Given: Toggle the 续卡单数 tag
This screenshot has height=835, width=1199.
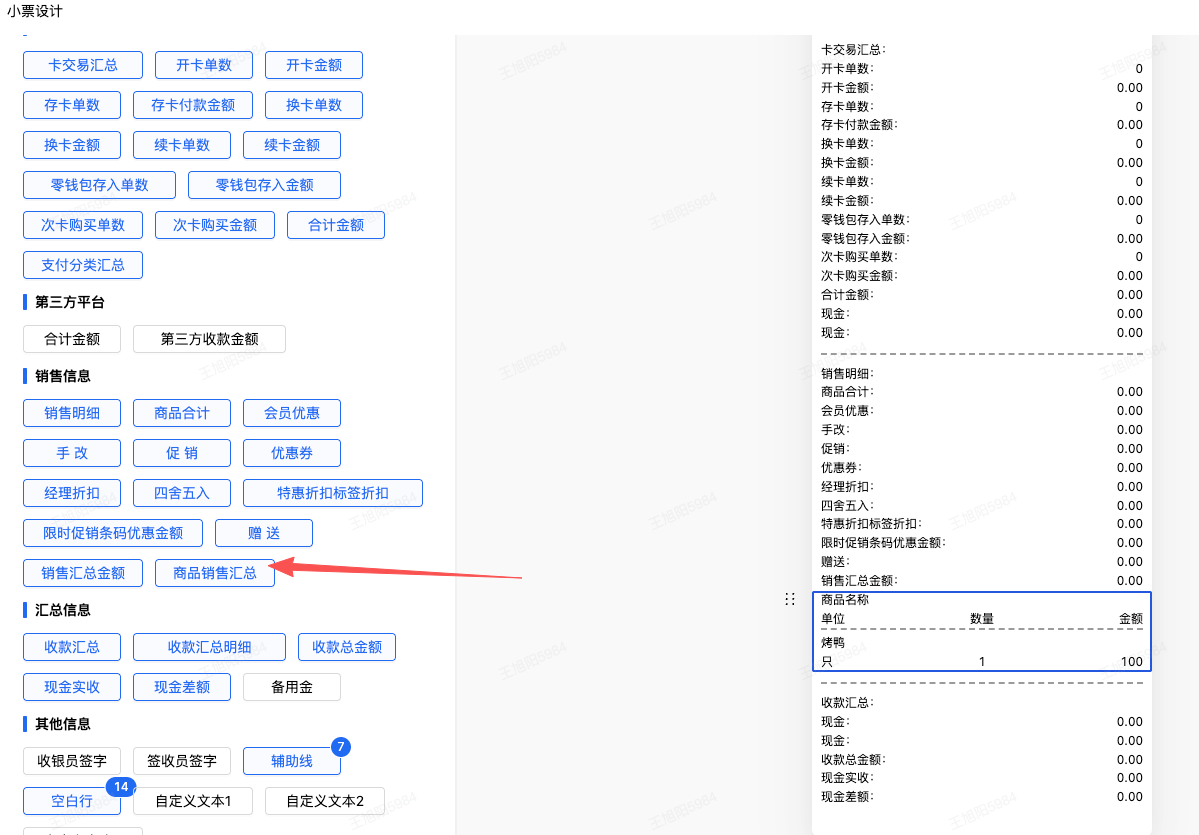Looking at the screenshot, I should (182, 145).
